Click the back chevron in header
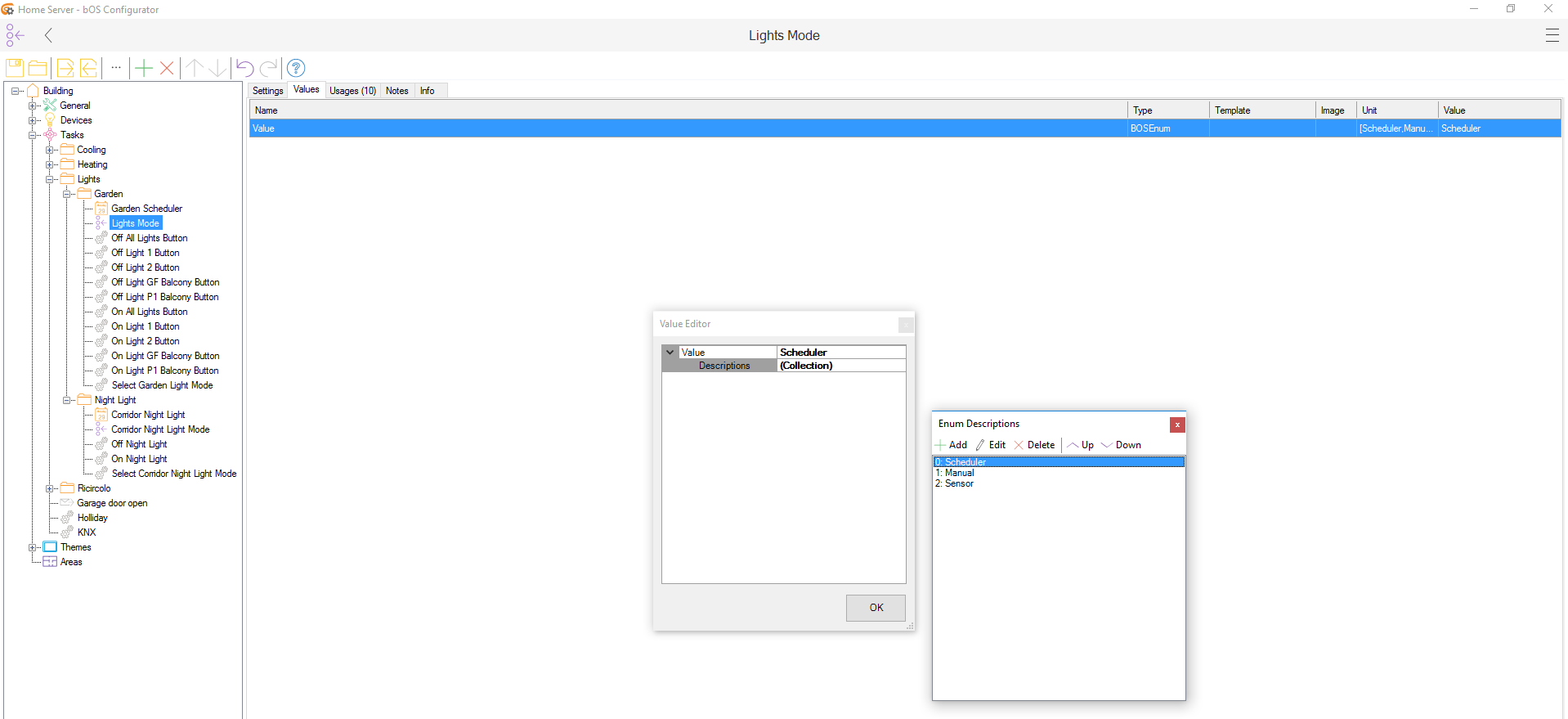1568x719 pixels. [49, 35]
